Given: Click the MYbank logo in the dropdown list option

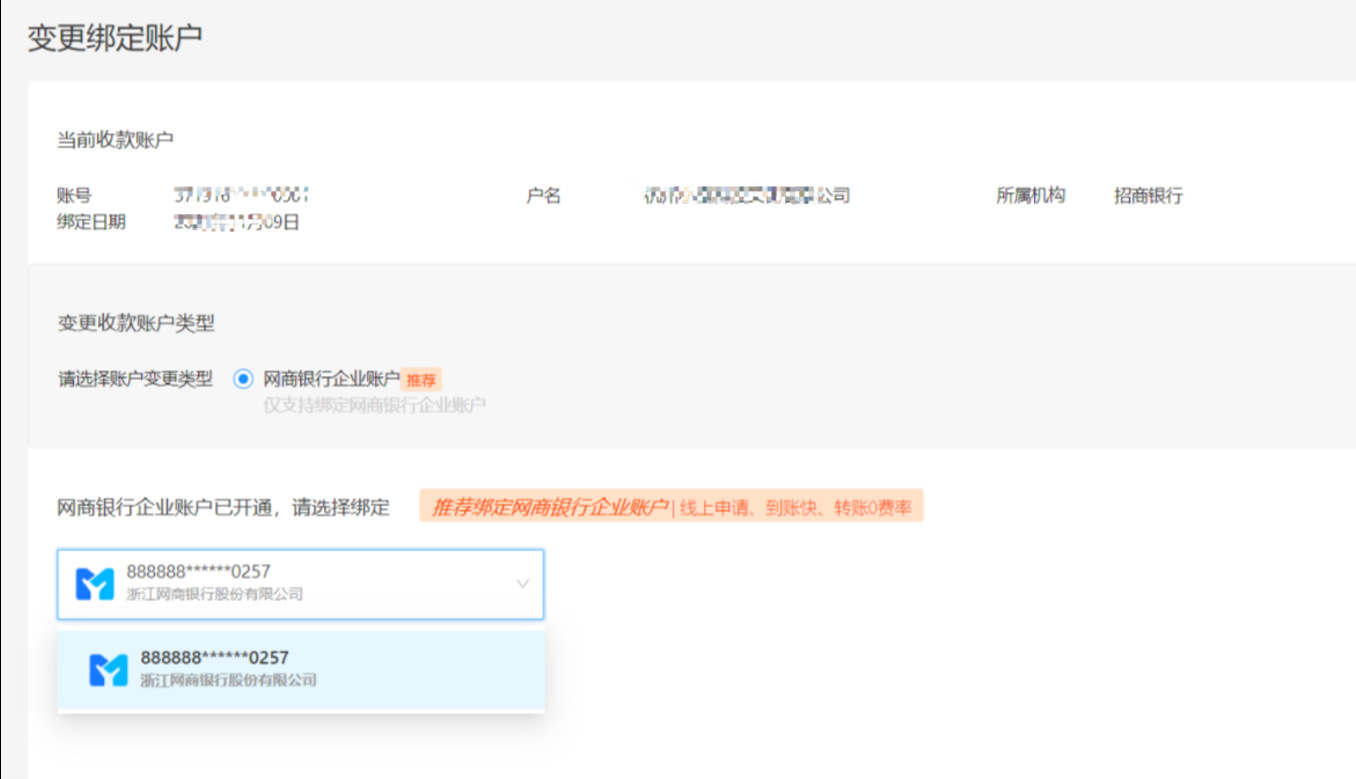Looking at the screenshot, I should [x=108, y=669].
